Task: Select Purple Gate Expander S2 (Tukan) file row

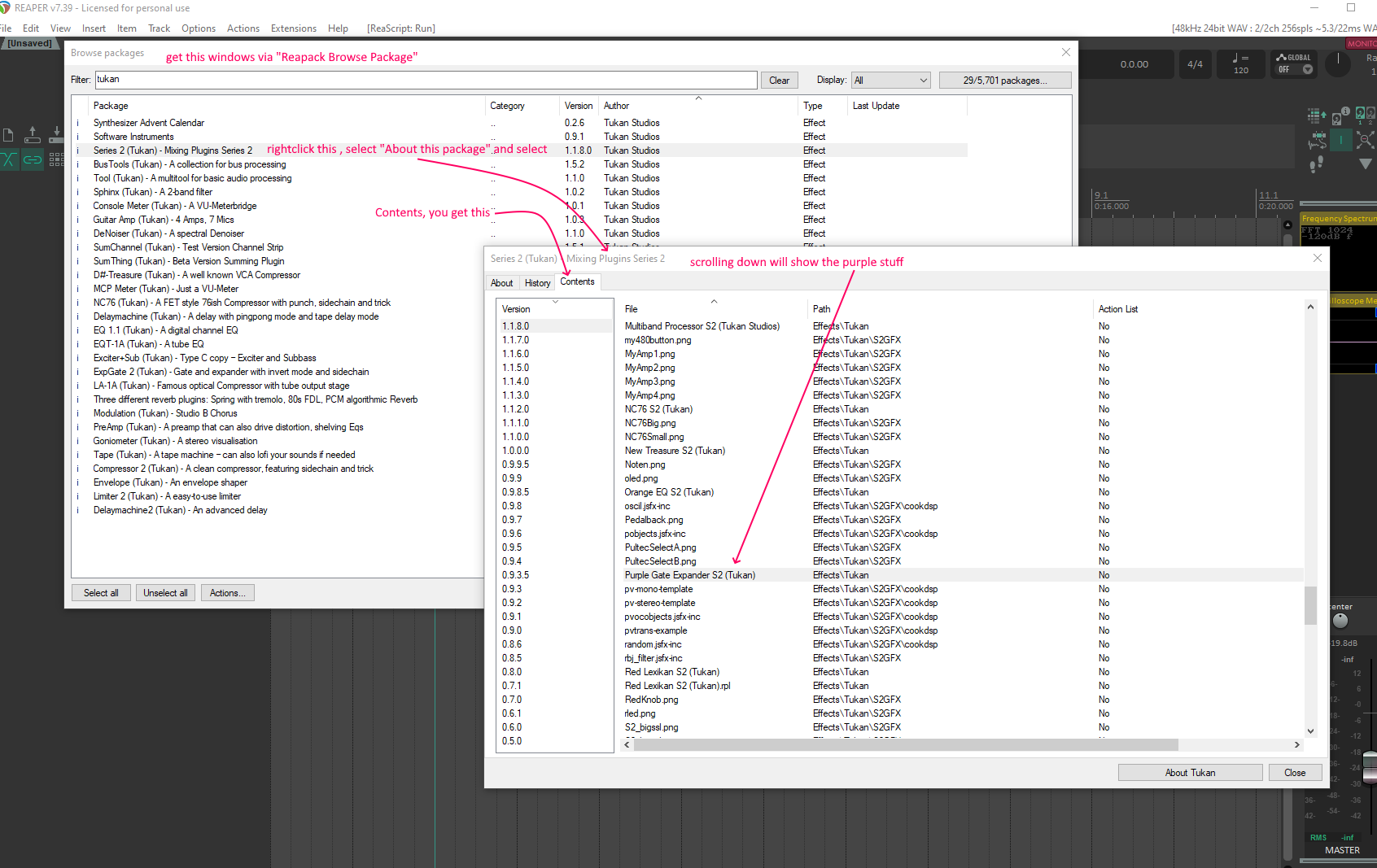Action: 963,575
